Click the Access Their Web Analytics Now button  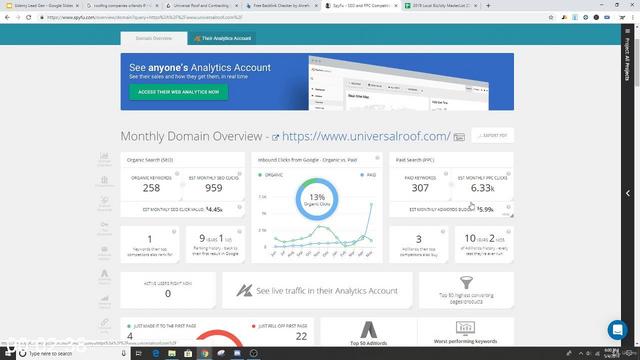click(178, 92)
